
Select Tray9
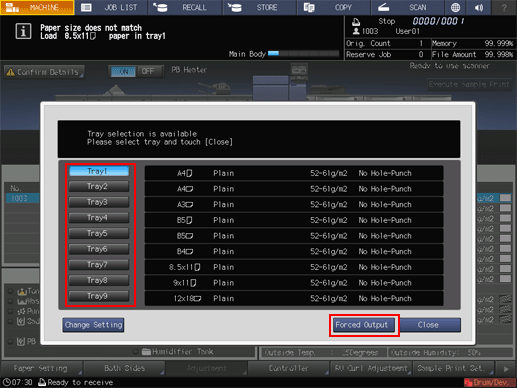[x=99, y=296]
